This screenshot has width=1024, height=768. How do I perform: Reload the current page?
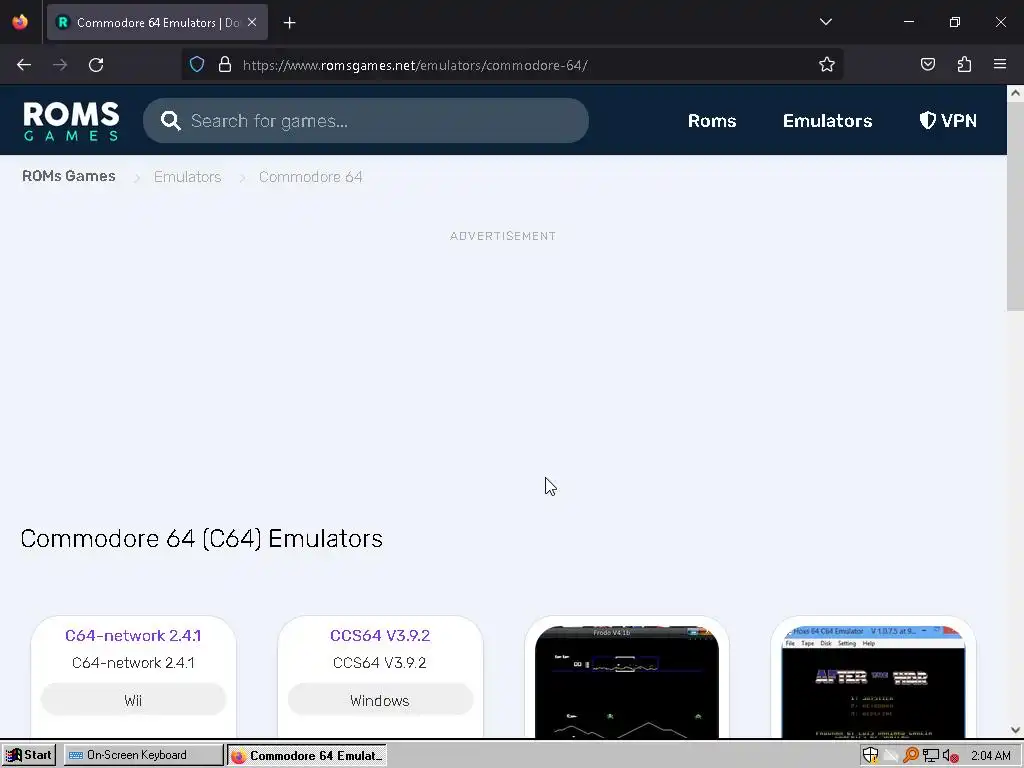(96, 65)
